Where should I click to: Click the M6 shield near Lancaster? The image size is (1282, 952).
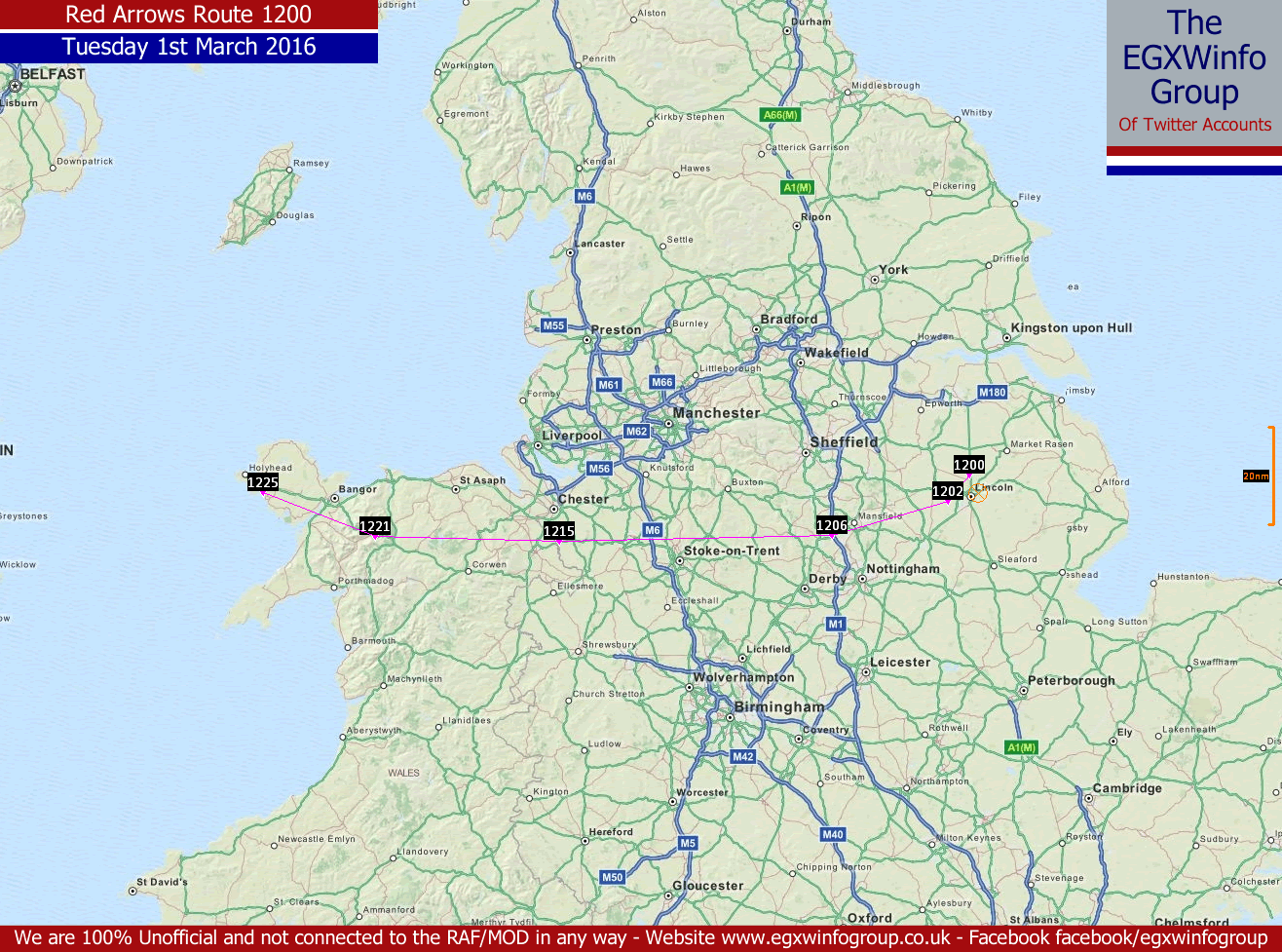point(584,196)
